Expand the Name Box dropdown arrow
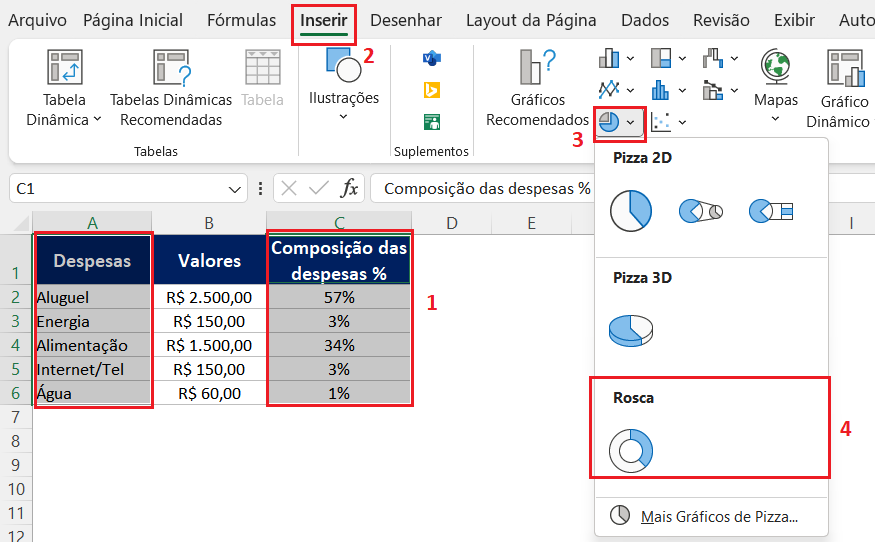 (x=236, y=188)
